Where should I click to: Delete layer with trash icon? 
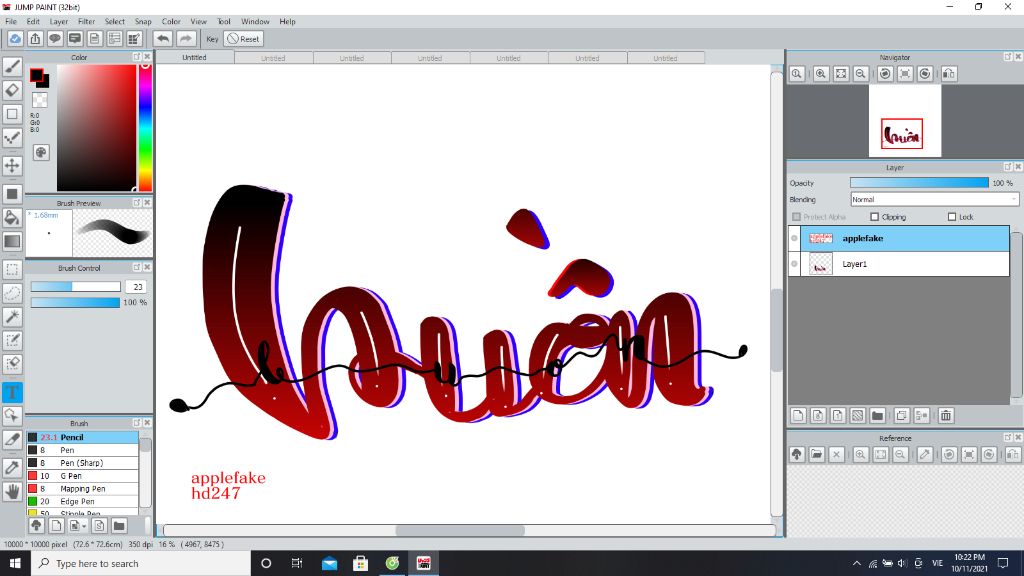[x=946, y=415]
